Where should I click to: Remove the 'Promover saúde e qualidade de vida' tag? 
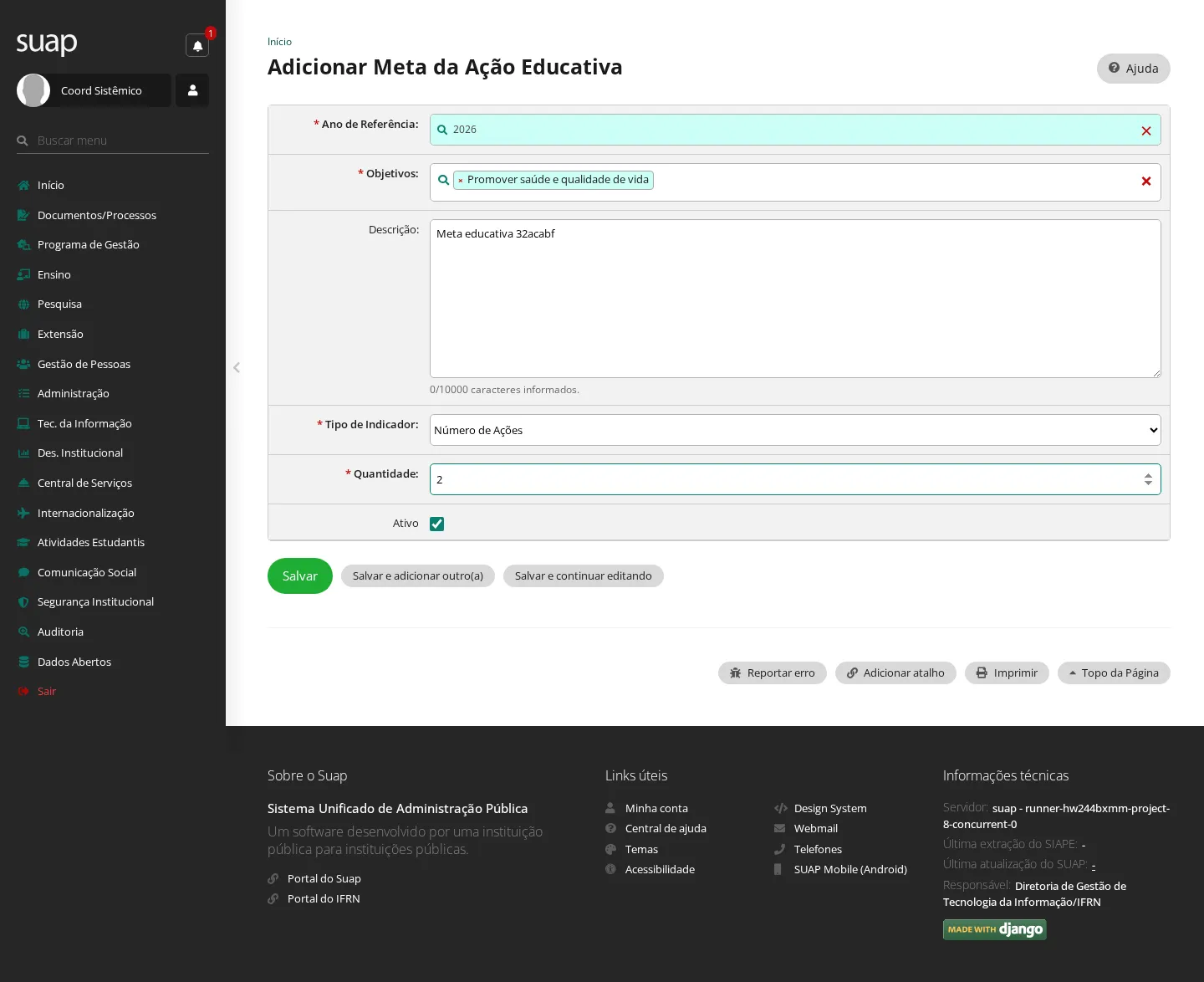(x=461, y=181)
